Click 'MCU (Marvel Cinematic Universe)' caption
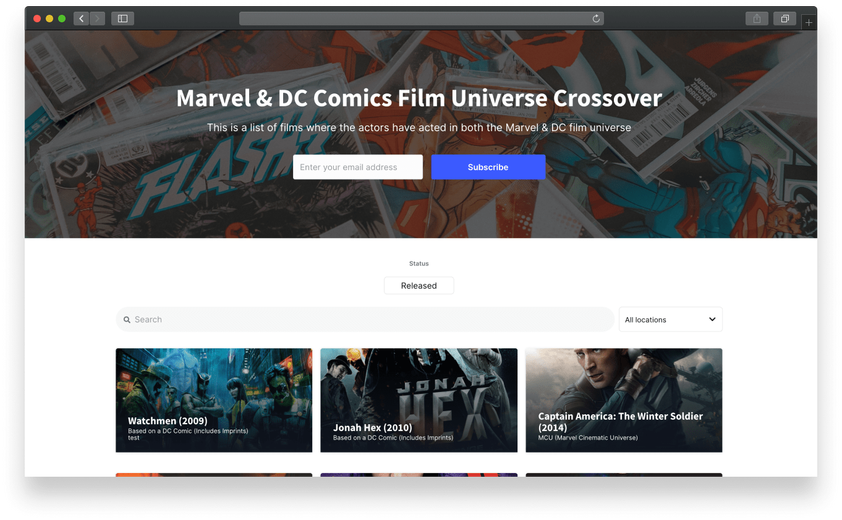Image resolution: width=842 pixels, height=520 pixels. click(x=588, y=438)
